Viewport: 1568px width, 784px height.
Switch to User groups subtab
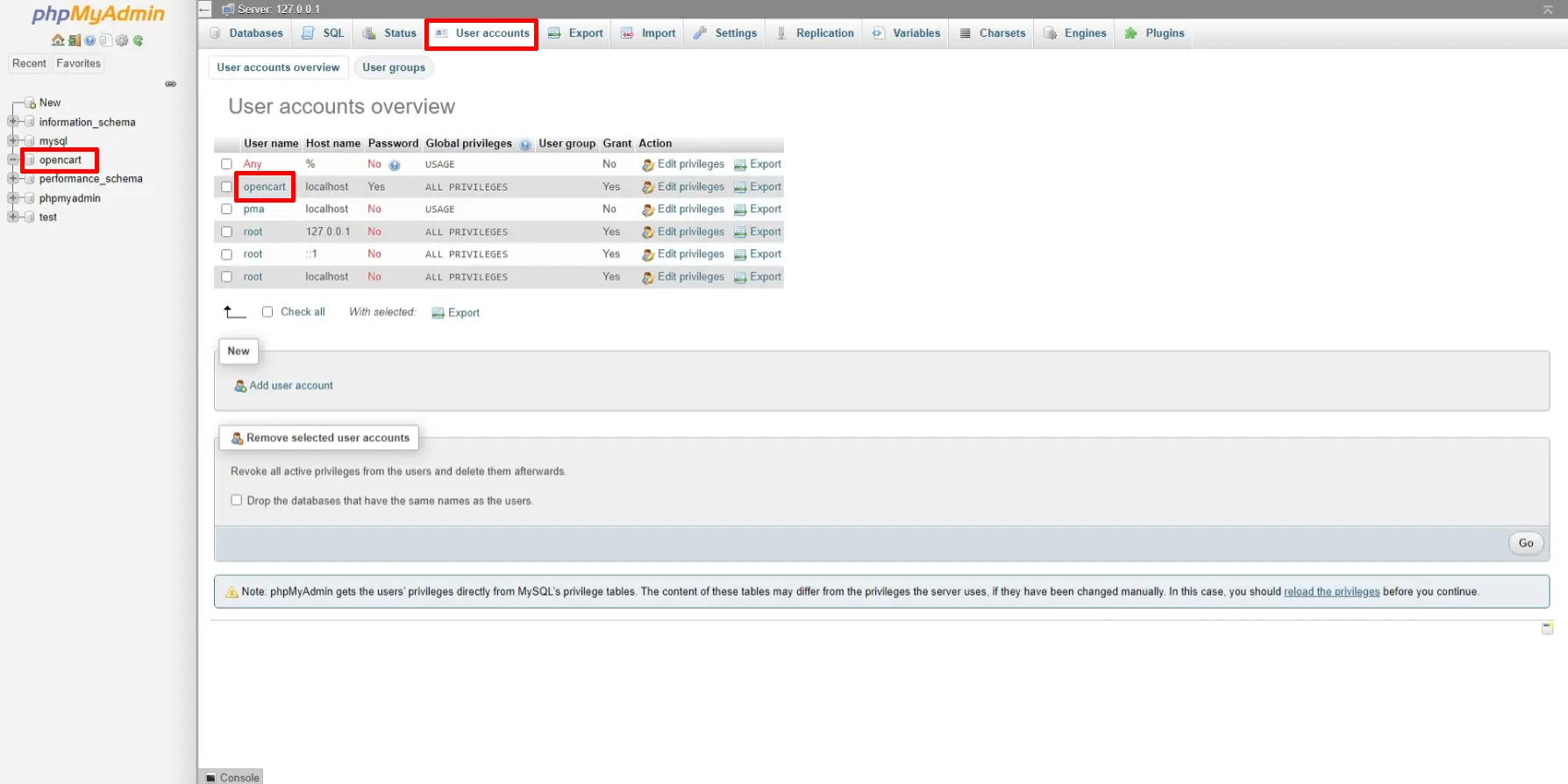point(394,68)
